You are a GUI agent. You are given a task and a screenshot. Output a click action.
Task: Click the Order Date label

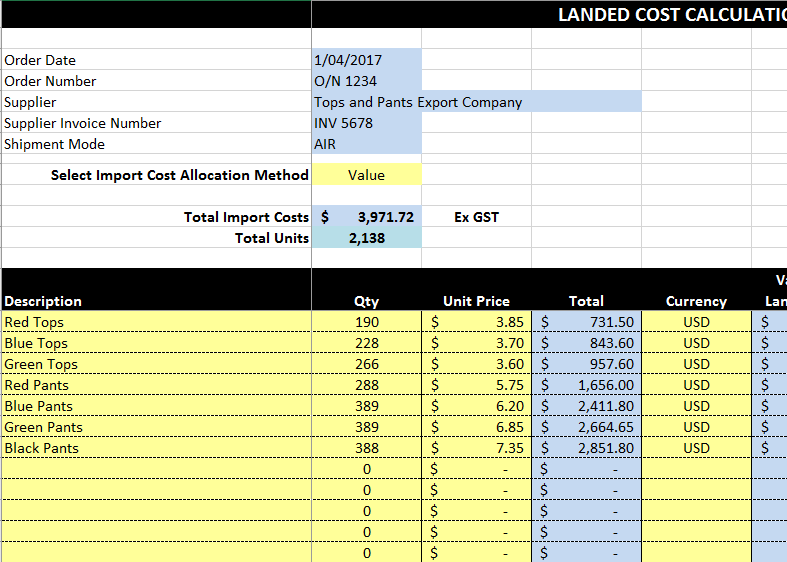coord(40,60)
